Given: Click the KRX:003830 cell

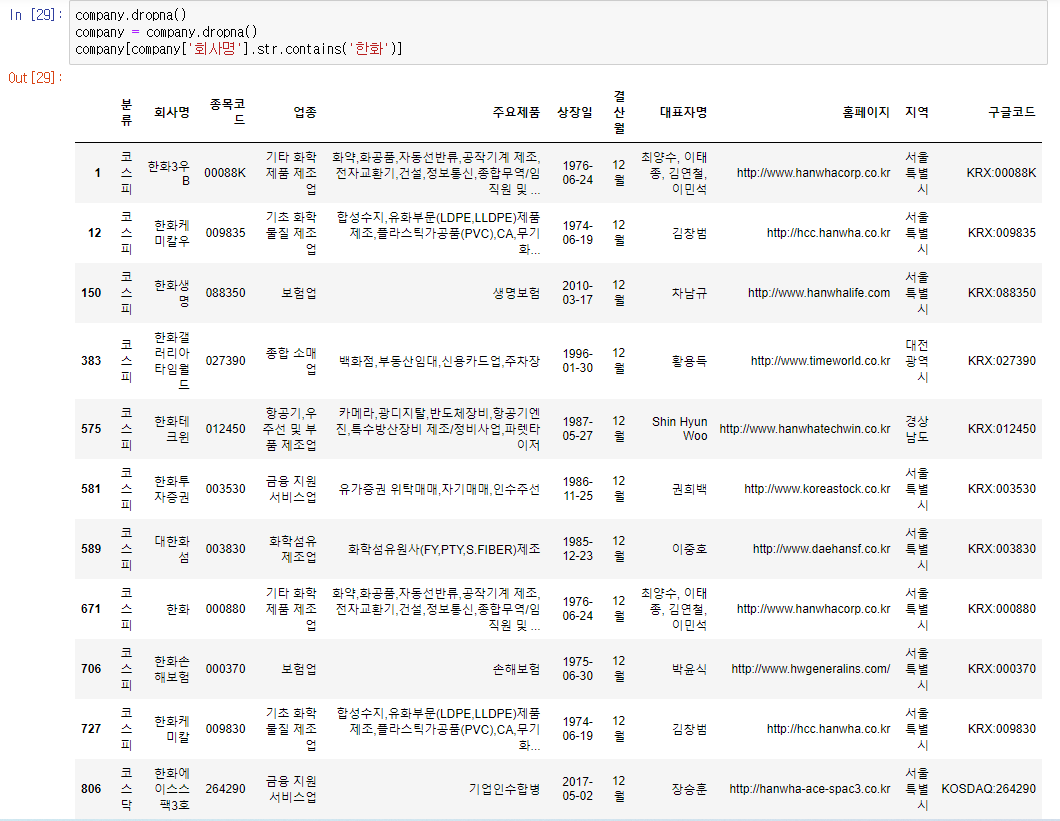Looking at the screenshot, I should [1002, 549].
